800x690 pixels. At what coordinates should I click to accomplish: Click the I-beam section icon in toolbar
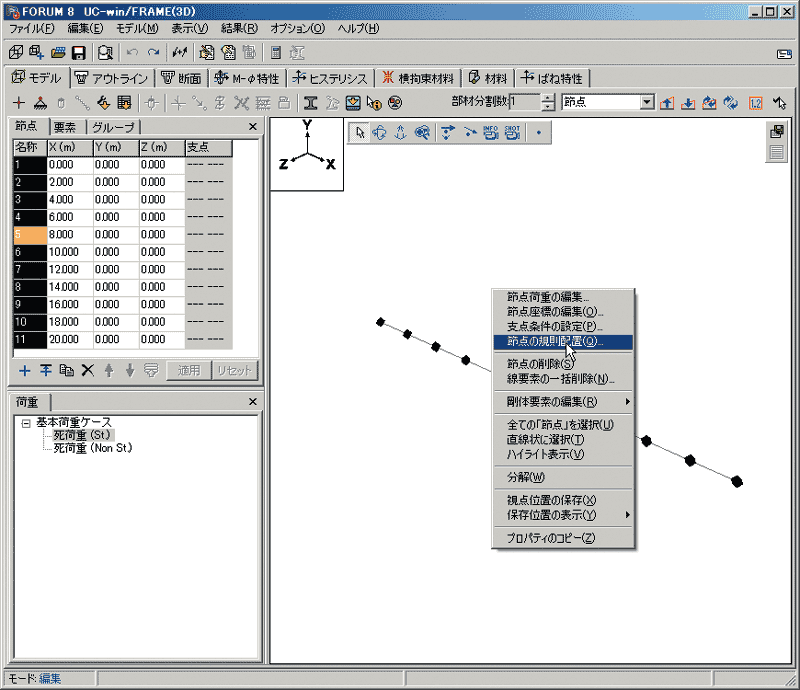311,103
